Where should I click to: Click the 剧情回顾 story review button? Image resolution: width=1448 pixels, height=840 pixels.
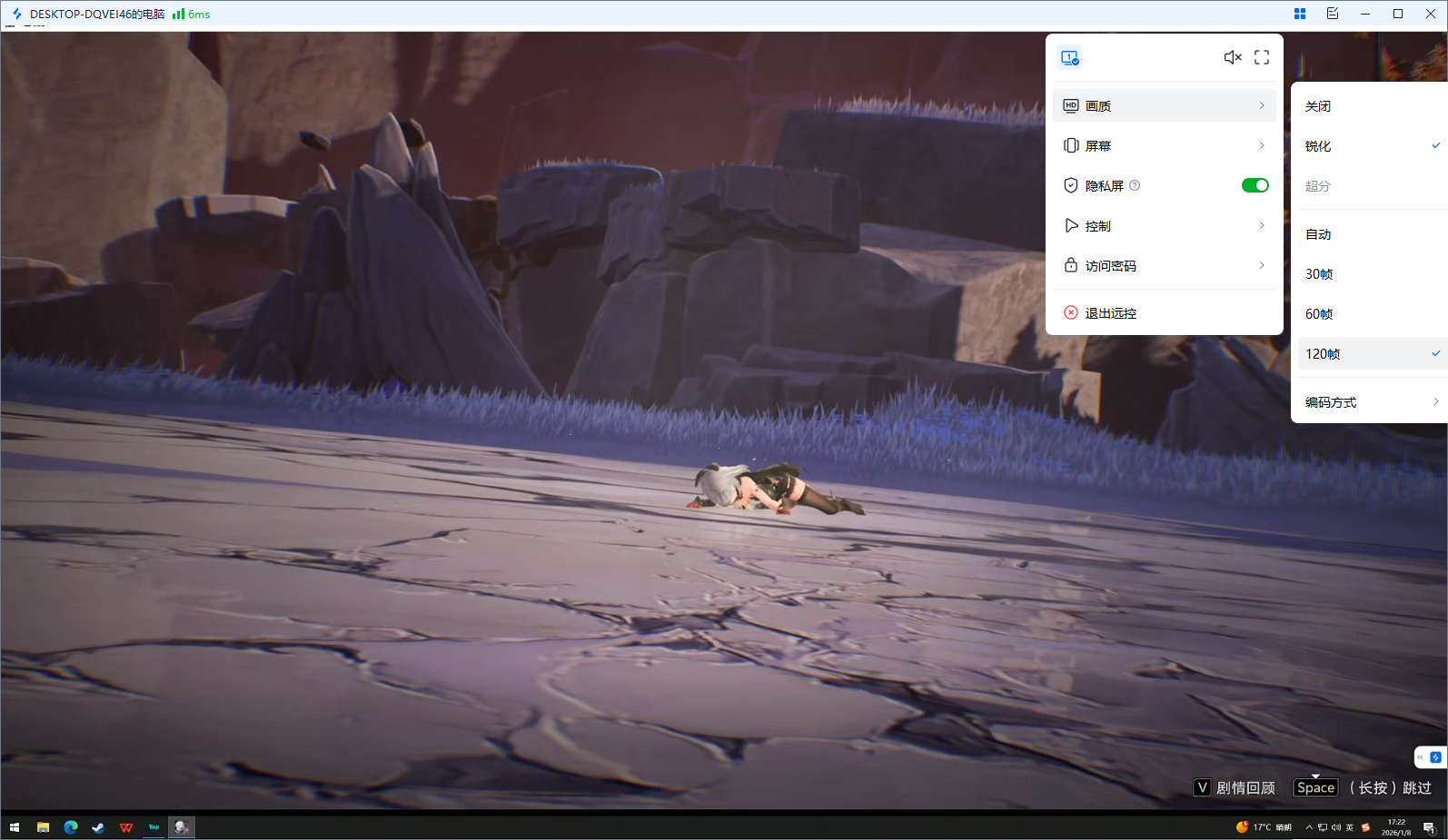point(1235,787)
